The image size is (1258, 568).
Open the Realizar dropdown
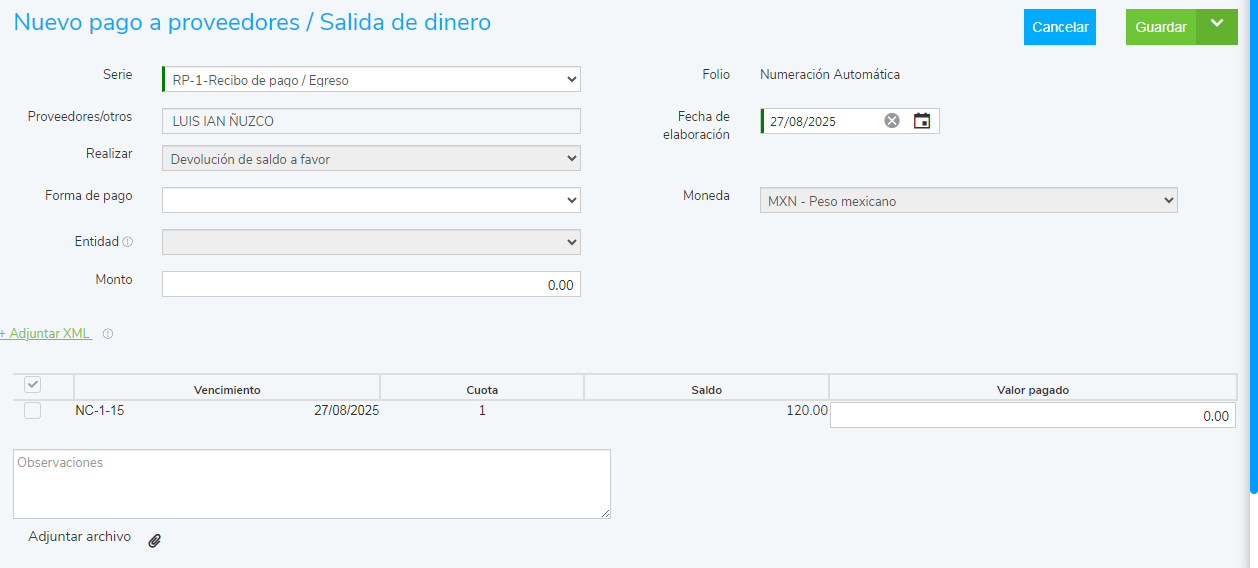pyautogui.click(x=371, y=158)
